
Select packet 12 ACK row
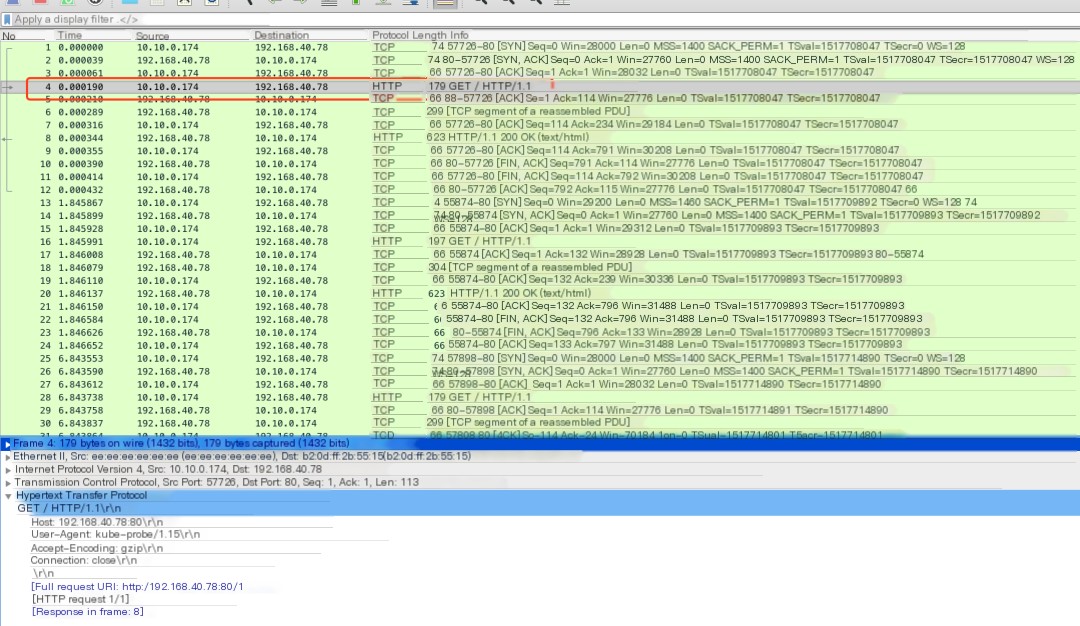pos(540,190)
